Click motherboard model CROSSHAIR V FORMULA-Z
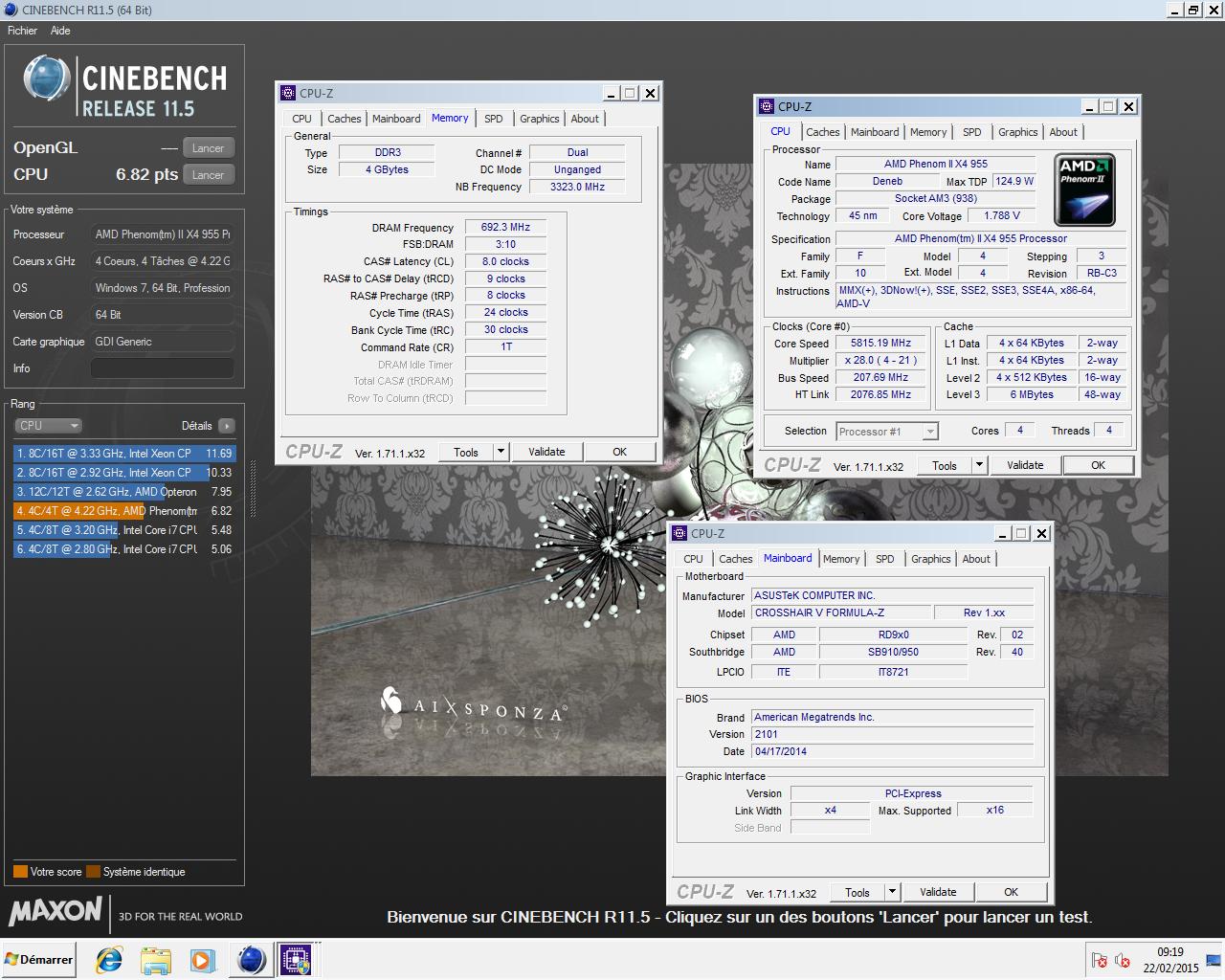The height and width of the screenshot is (980, 1225). pos(841,612)
